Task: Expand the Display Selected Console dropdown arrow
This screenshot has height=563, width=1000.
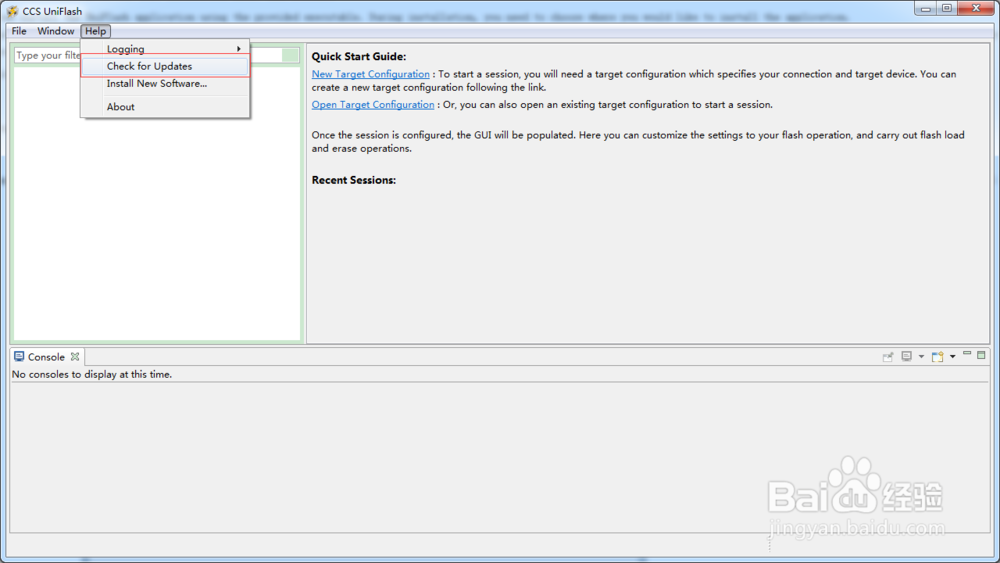Action: pos(921,357)
